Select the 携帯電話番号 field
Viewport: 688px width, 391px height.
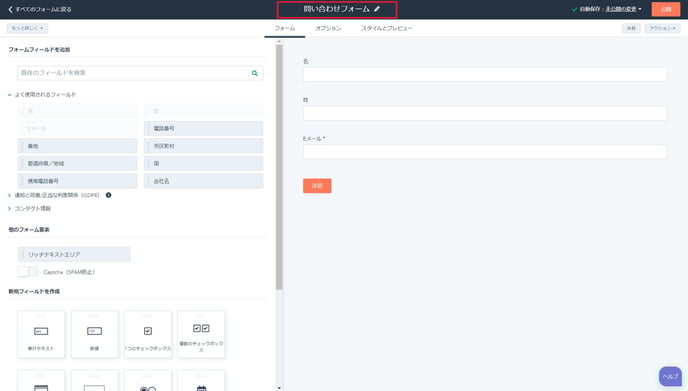pos(78,181)
